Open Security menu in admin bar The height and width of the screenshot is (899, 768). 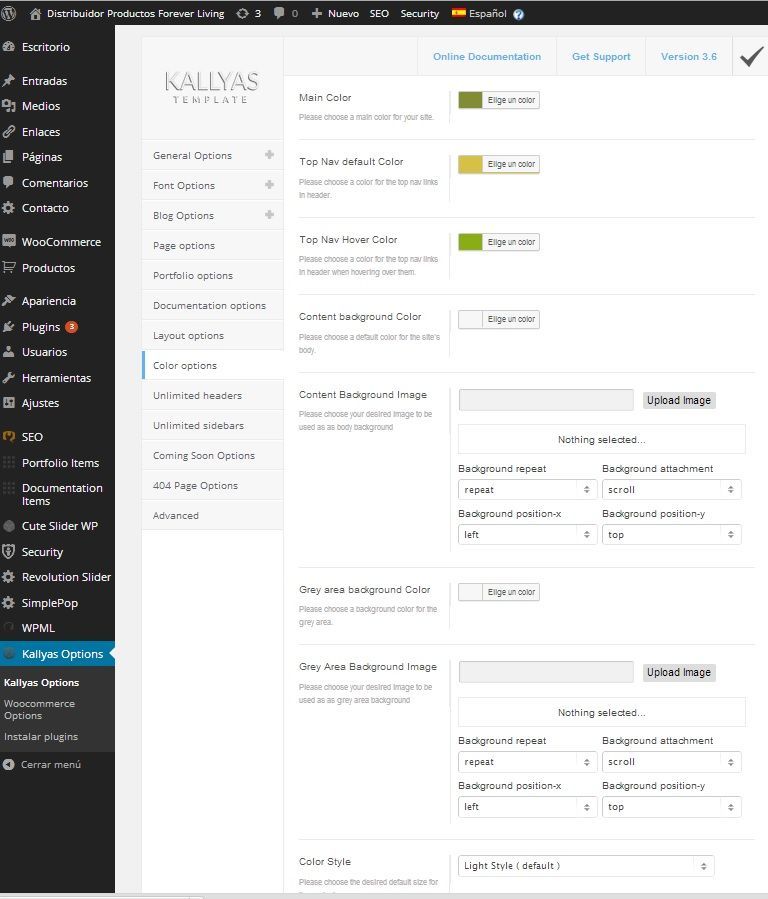[420, 13]
